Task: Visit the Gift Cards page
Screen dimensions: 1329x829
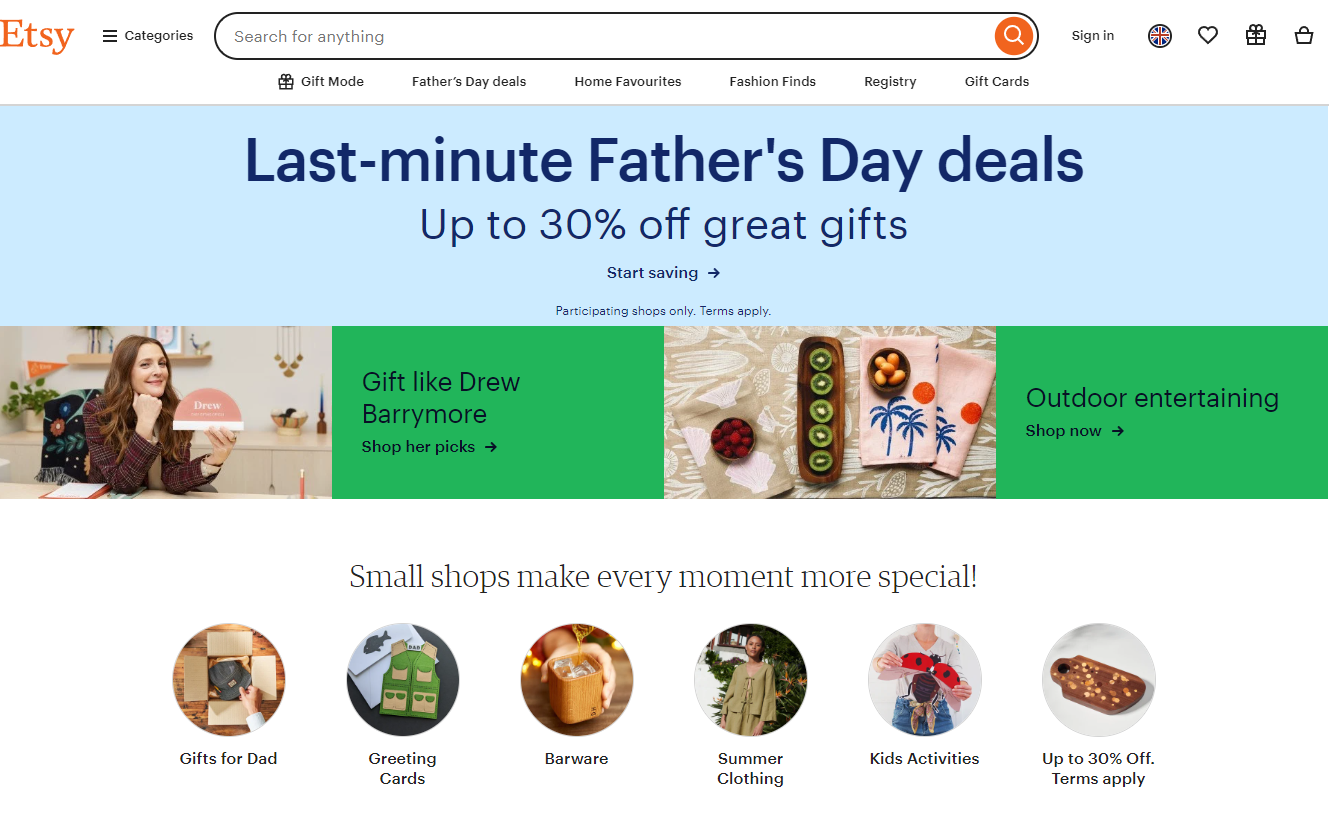Action: (x=997, y=82)
